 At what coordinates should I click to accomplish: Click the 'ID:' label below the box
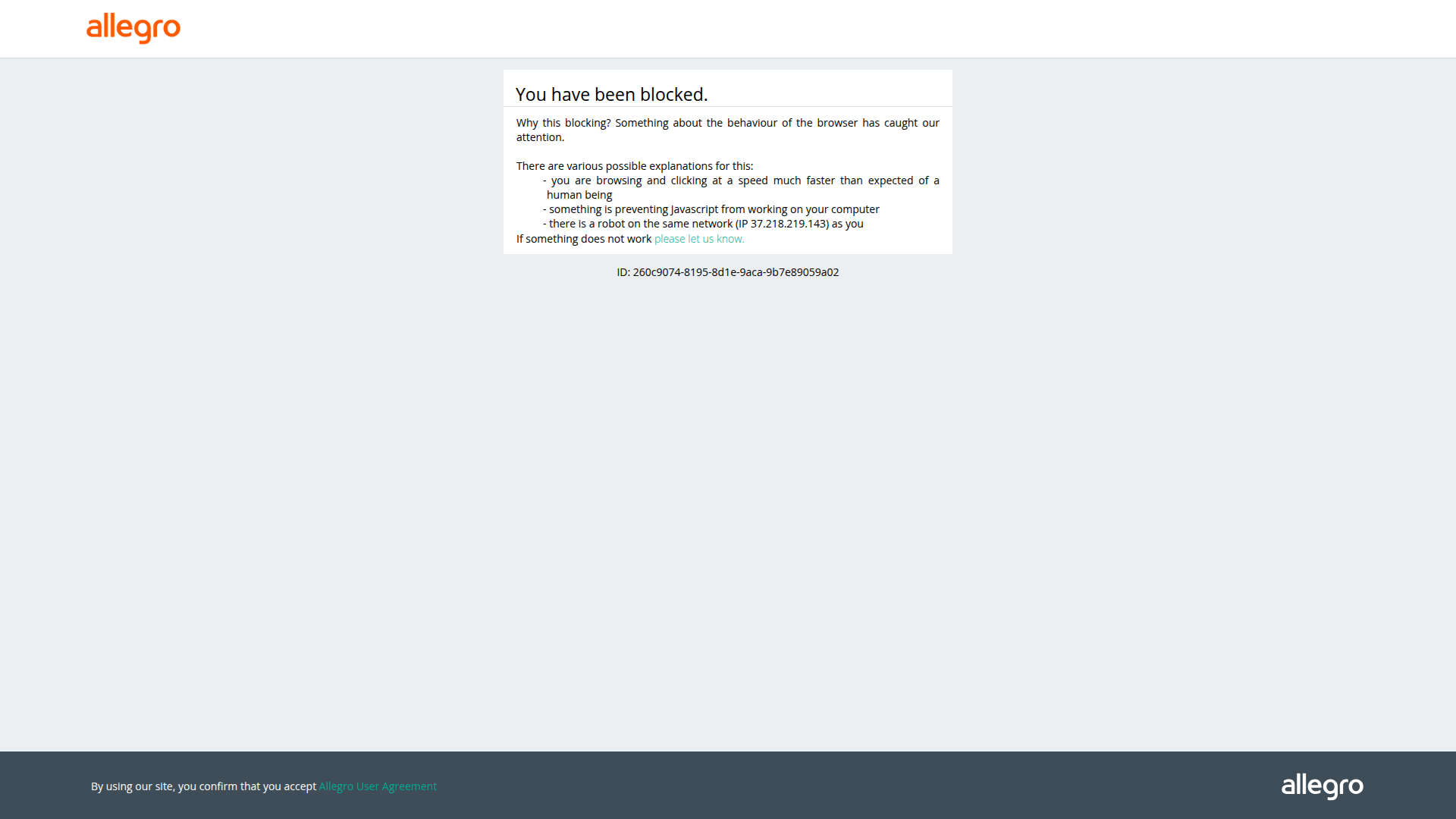tap(623, 272)
